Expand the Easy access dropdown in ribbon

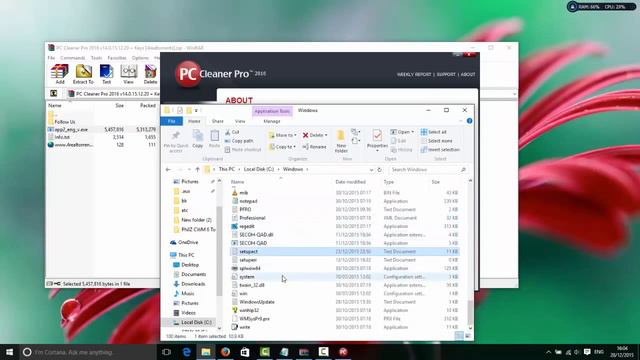pyautogui.click(x=356, y=141)
